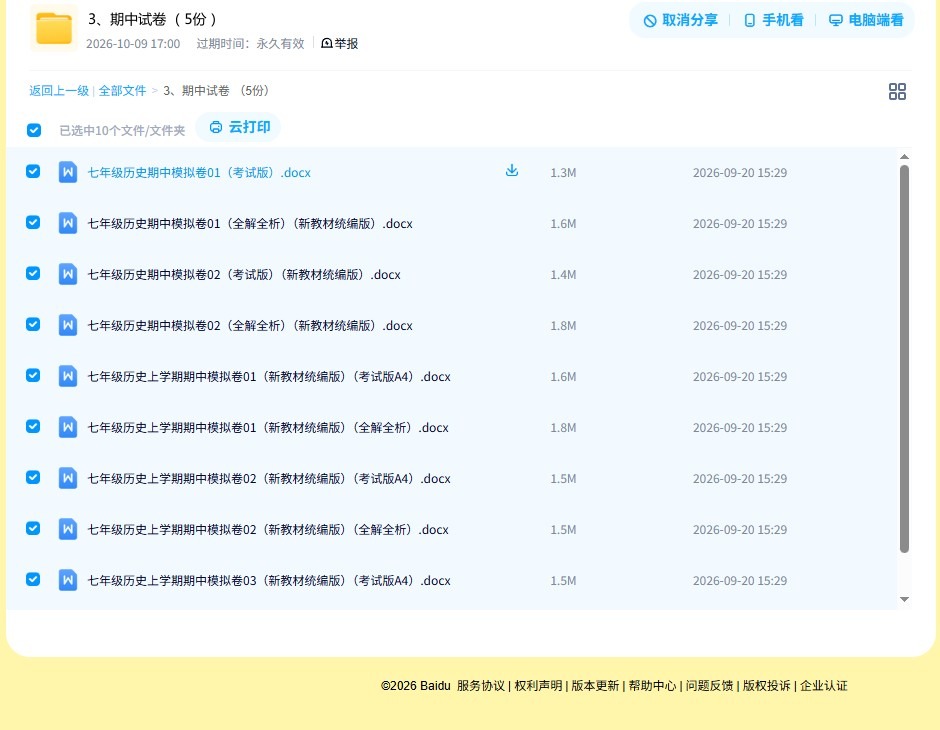This screenshot has width=940, height=730.
Task: Open 上学期期中模拟卷01（新教材统编版）（全解全析）.docx
Action: (268, 427)
